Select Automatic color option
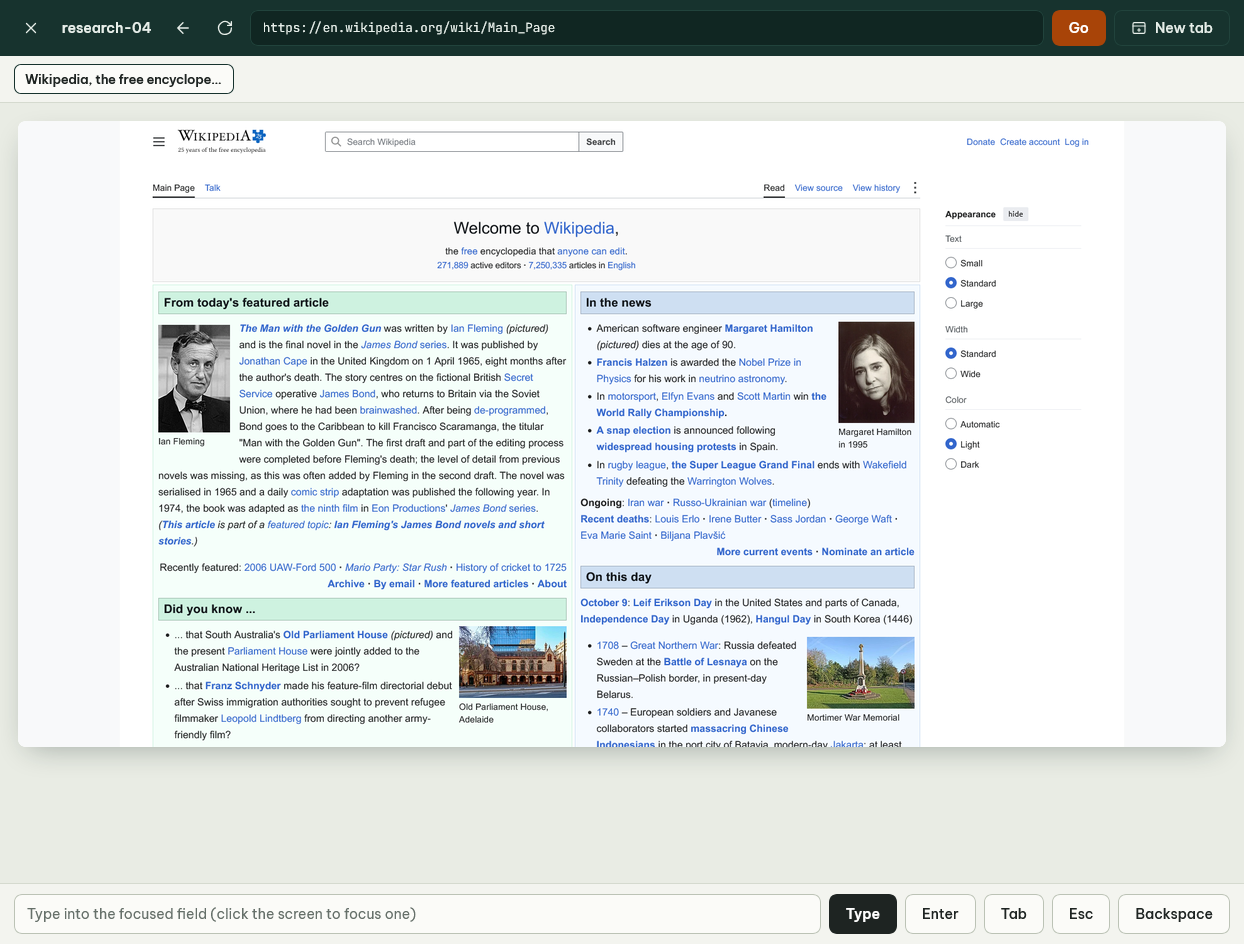1244x944 pixels. click(951, 424)
